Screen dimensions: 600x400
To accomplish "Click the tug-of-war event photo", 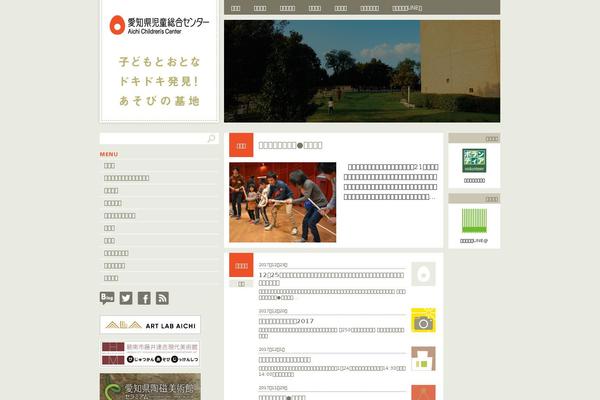I will point(282,202).
